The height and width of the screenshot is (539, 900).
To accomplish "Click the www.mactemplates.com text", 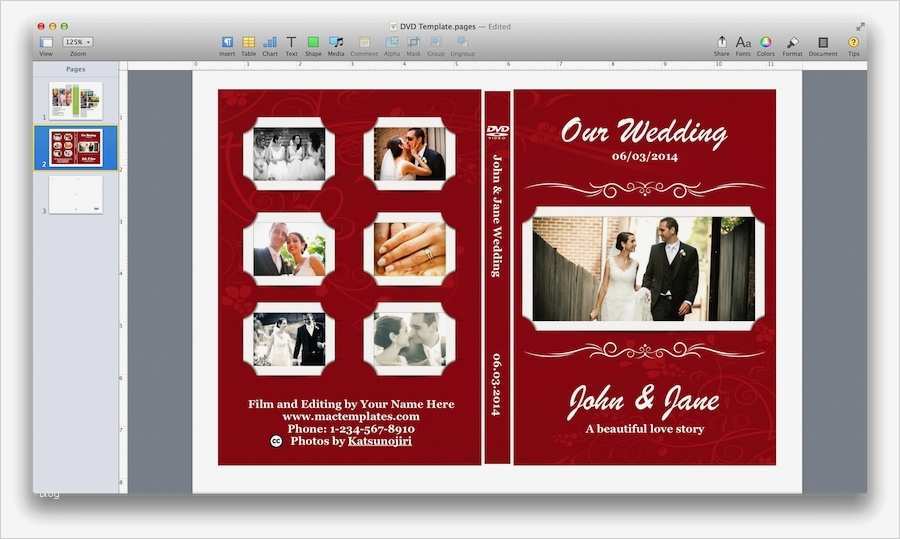I will click(351, 416).
